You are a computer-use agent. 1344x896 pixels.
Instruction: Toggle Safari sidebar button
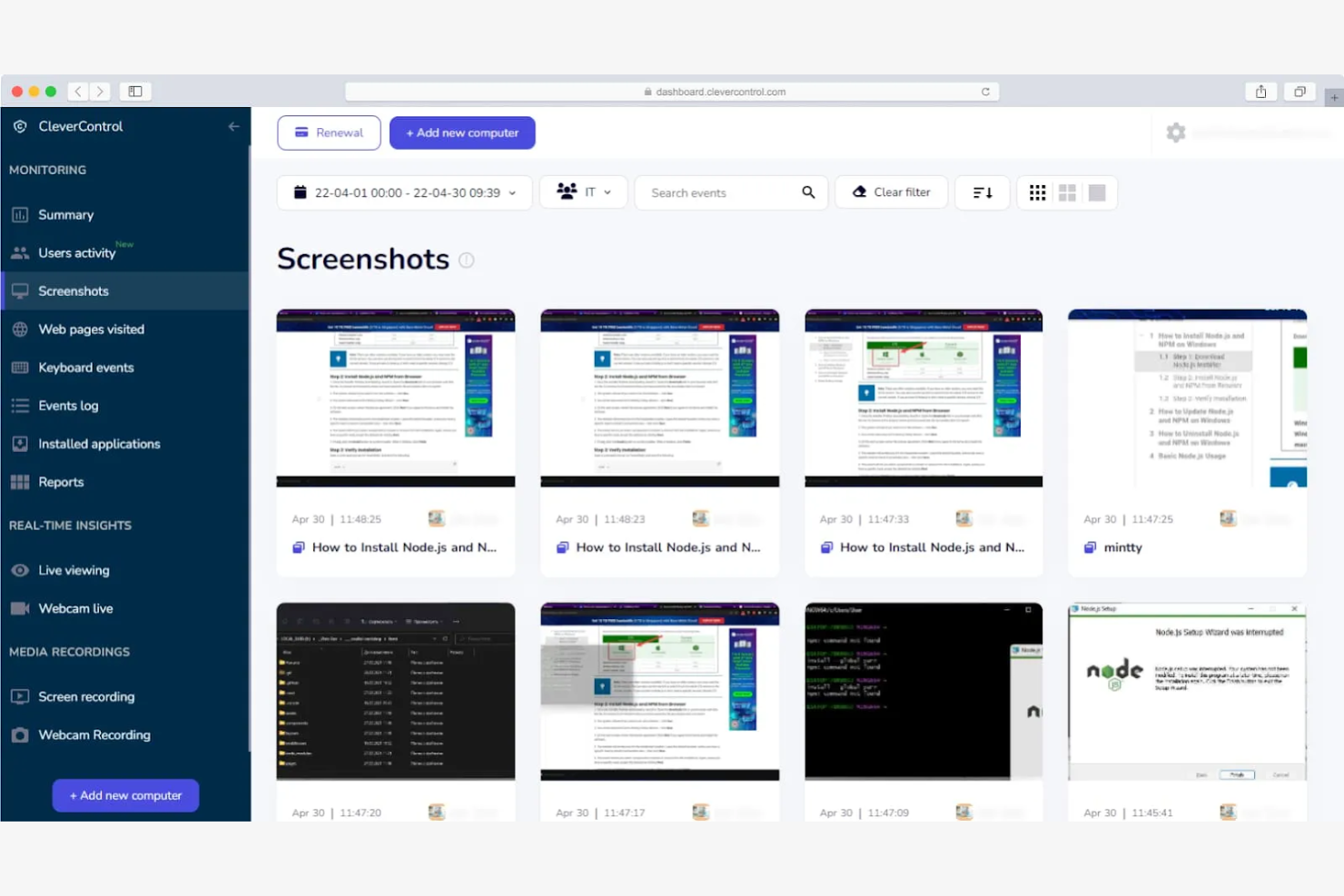135,91
